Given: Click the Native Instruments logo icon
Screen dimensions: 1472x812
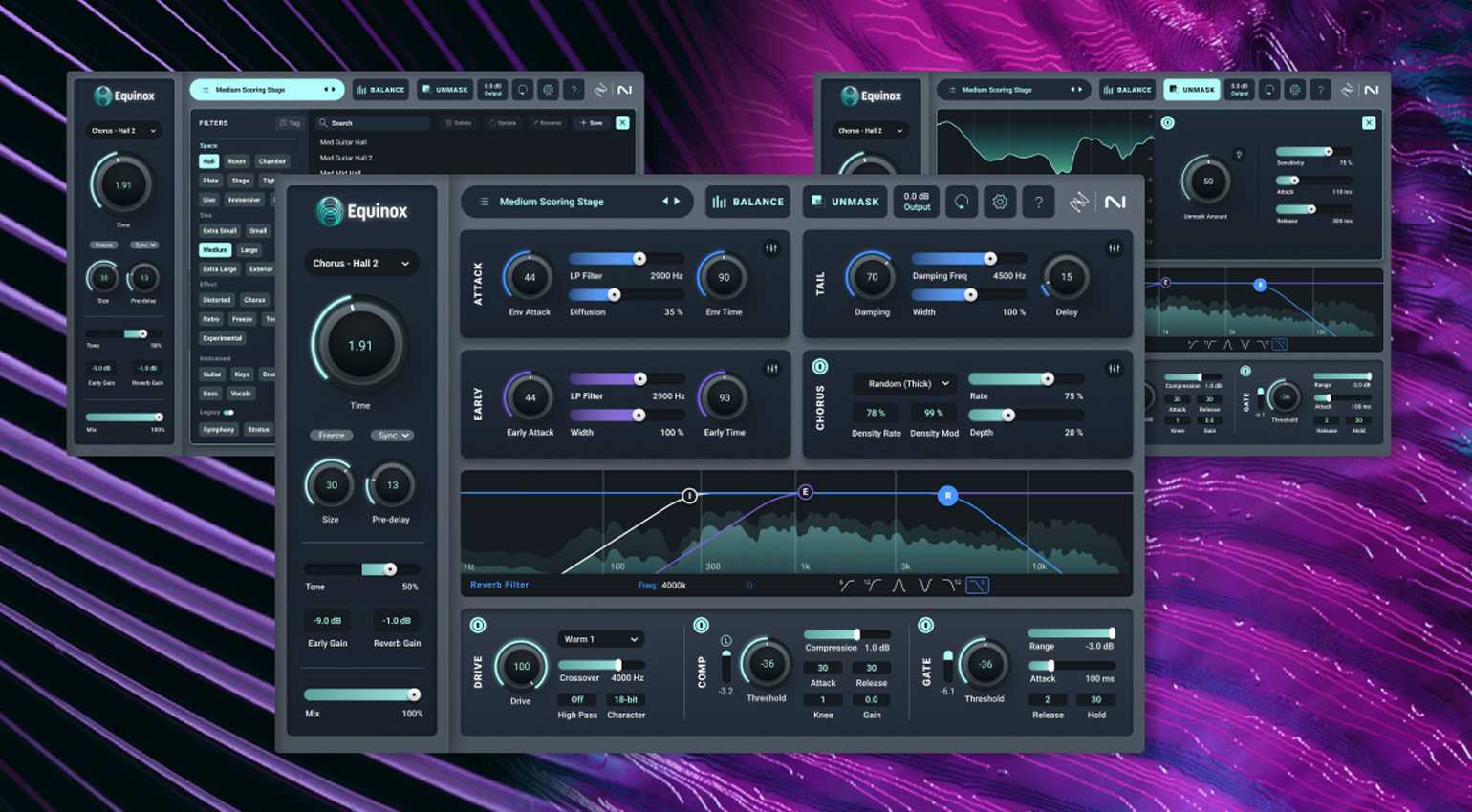Looking at the screenshot, I should (x=1115, y=202).
